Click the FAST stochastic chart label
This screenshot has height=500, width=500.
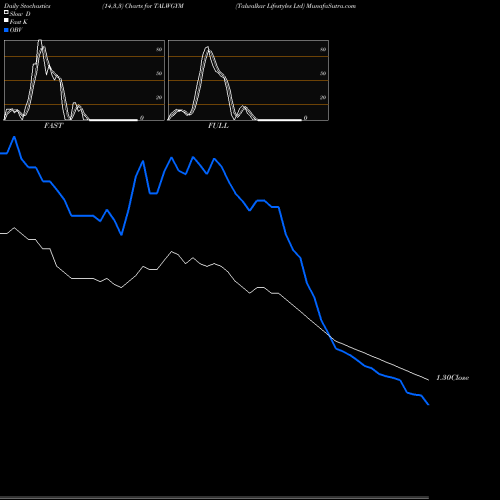(53, 126)
